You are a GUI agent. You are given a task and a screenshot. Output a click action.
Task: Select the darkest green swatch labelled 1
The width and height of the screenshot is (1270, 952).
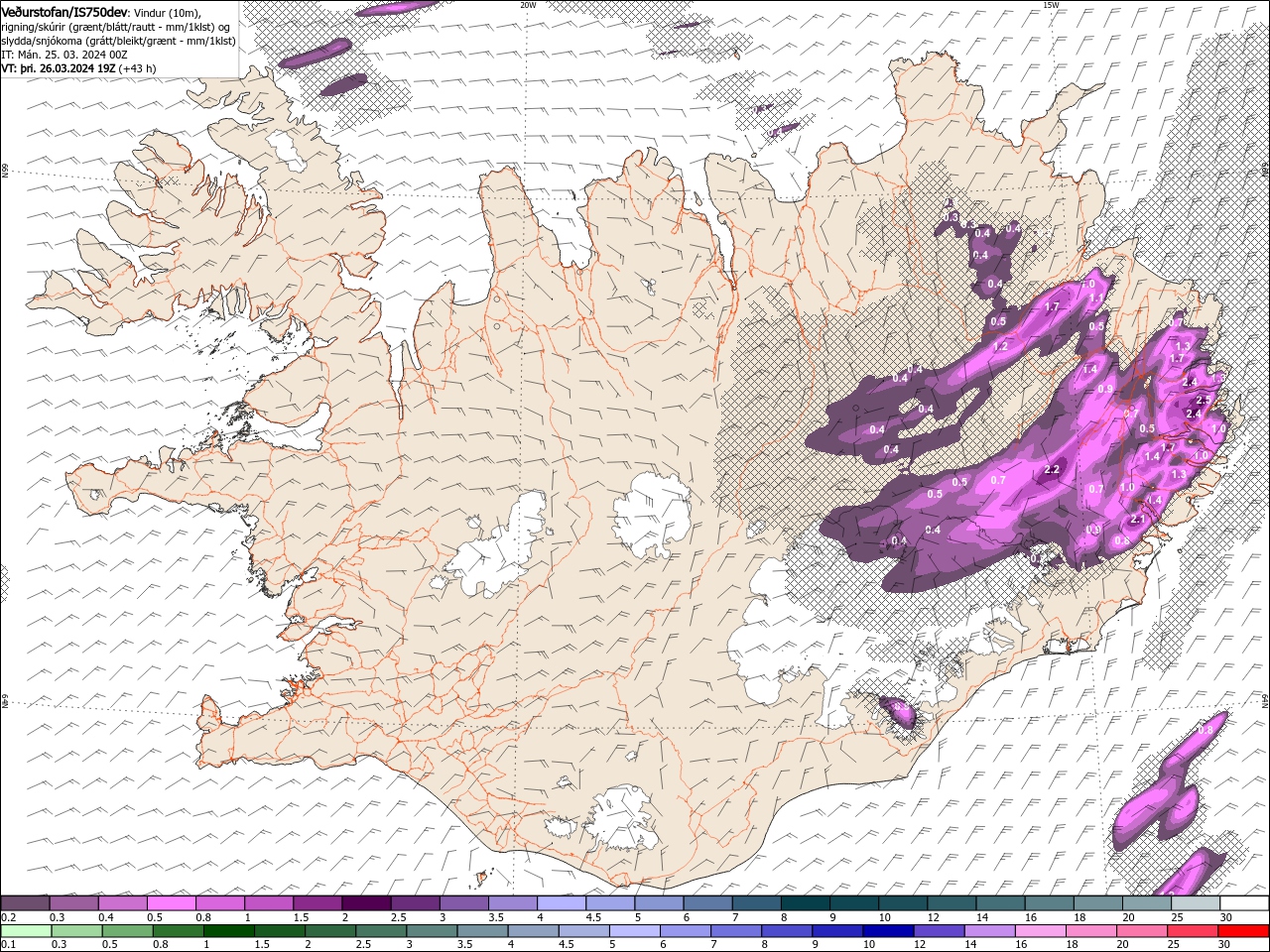[229, 930]
